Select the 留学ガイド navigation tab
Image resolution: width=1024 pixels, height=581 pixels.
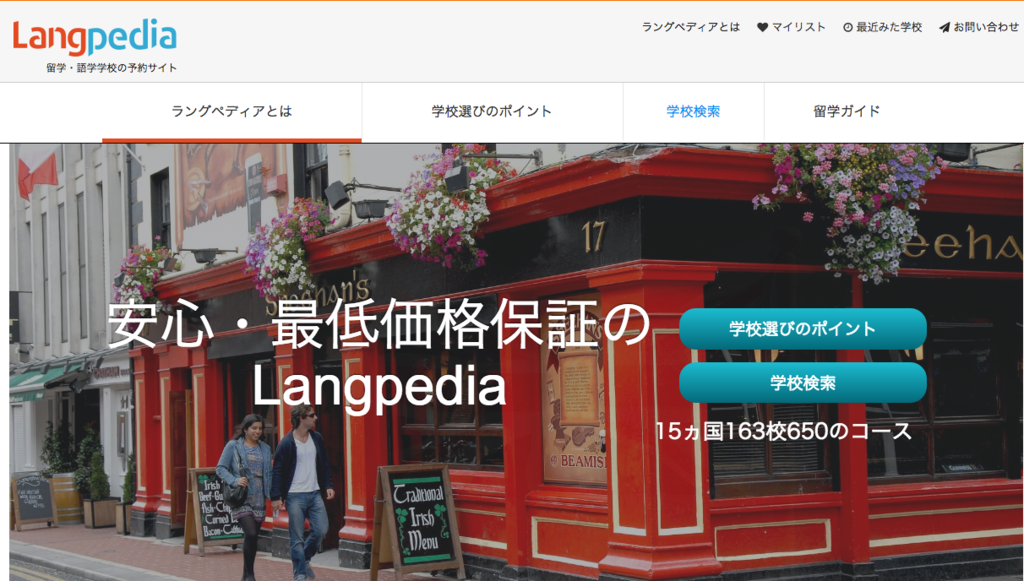[847, 112]
